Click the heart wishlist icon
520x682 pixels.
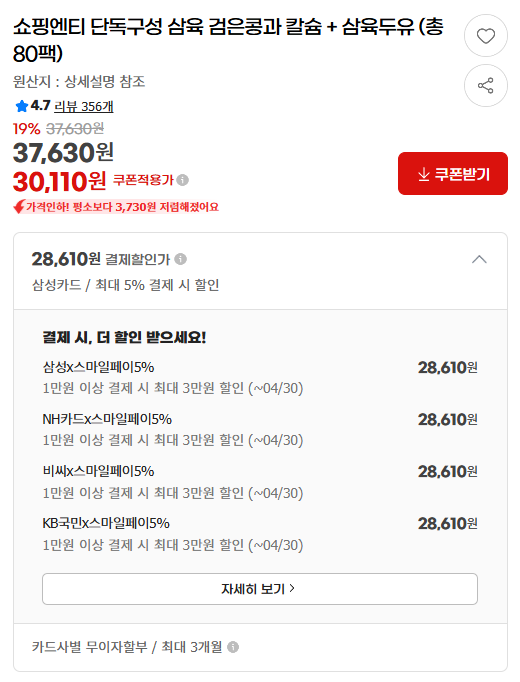(485, 36)
